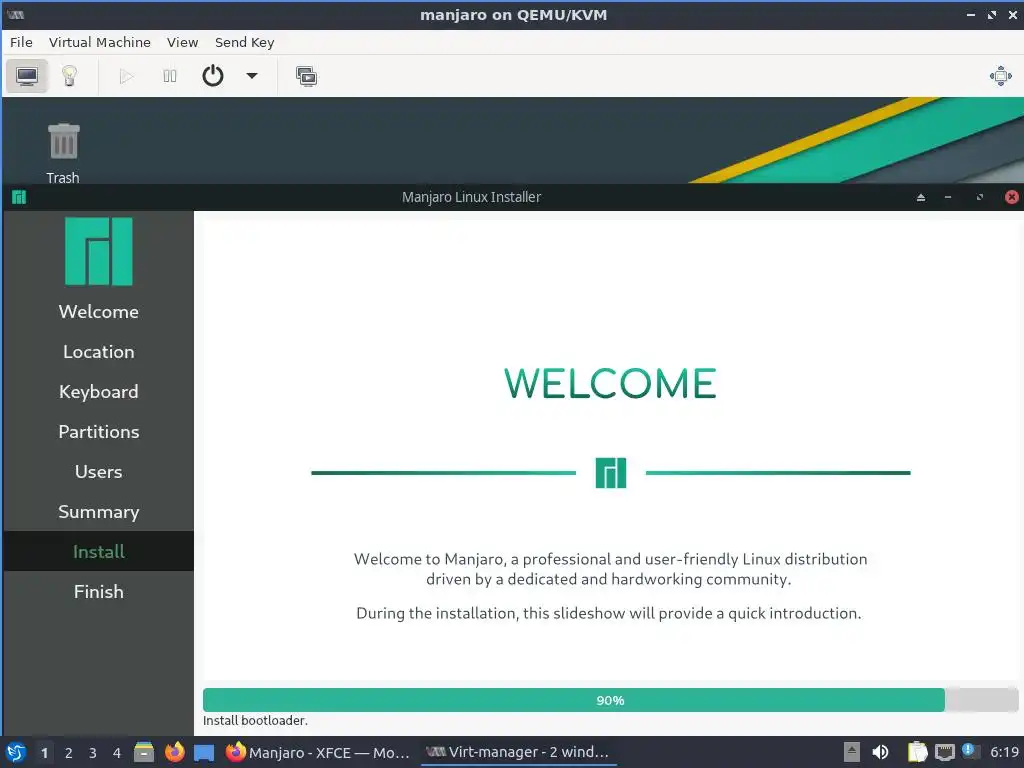Maximize the manjaro on QEMU/KVM window
The height and width of the screenshot is (768, 1024).
992,15
